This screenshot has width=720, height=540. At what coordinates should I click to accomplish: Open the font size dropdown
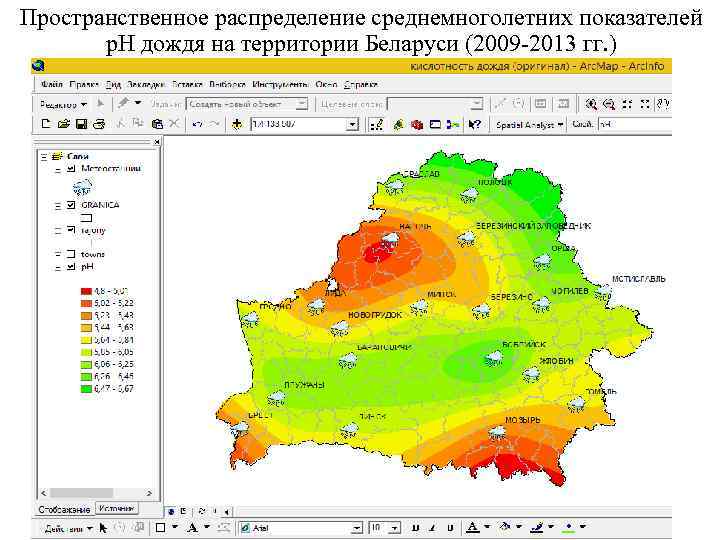tap(396, 529)
